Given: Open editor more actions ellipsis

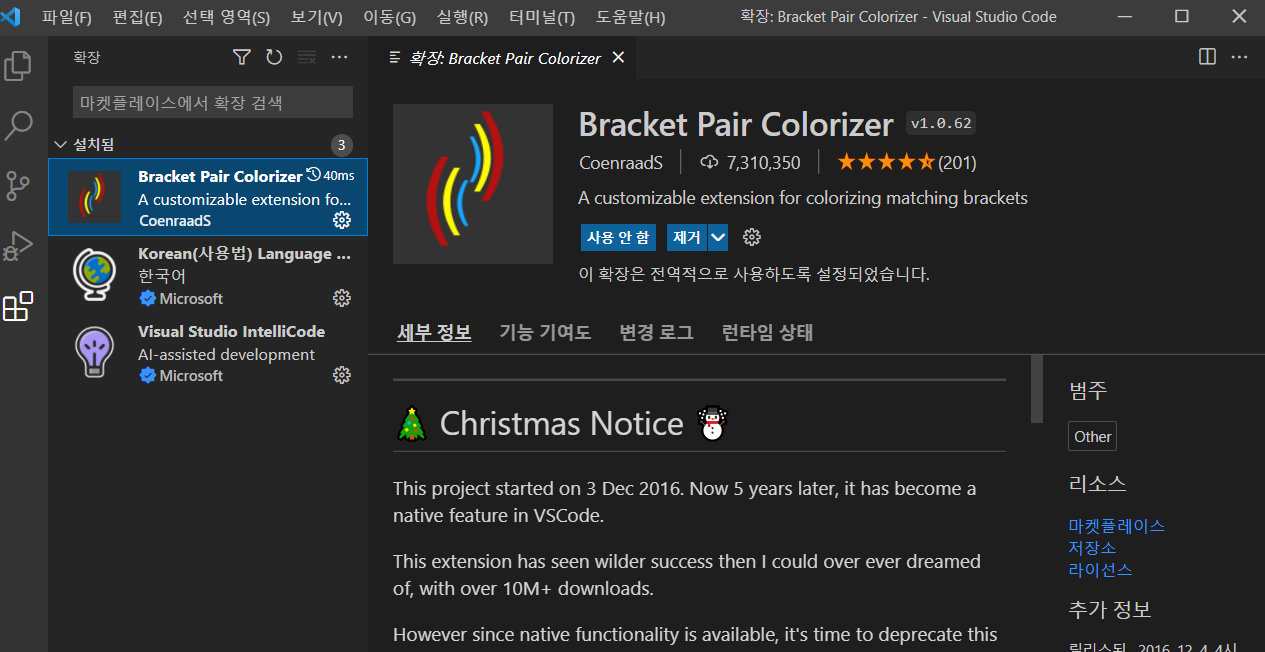Looking at the screenshot, I should (1239, 57).
